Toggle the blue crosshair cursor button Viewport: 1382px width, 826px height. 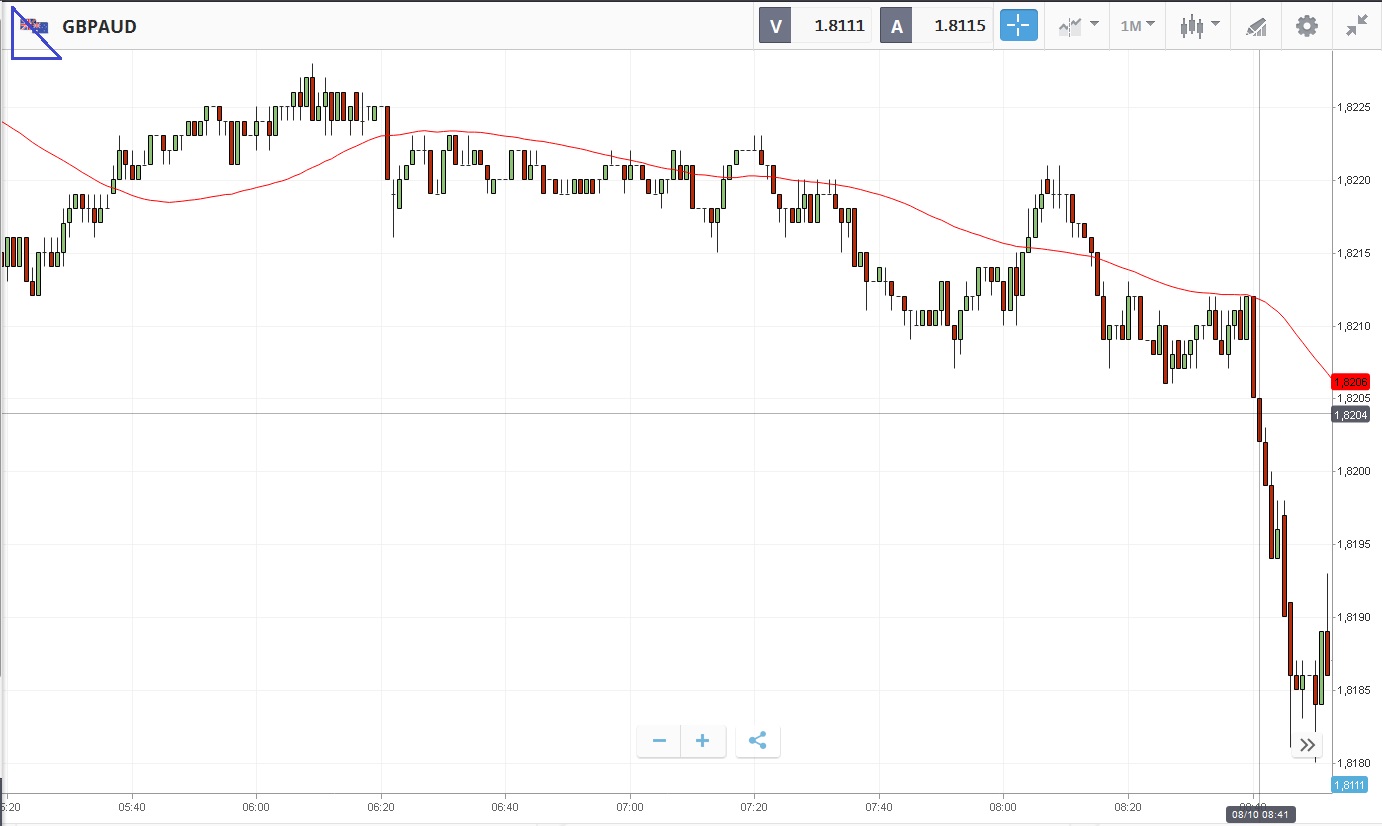tap(1019, 26)
